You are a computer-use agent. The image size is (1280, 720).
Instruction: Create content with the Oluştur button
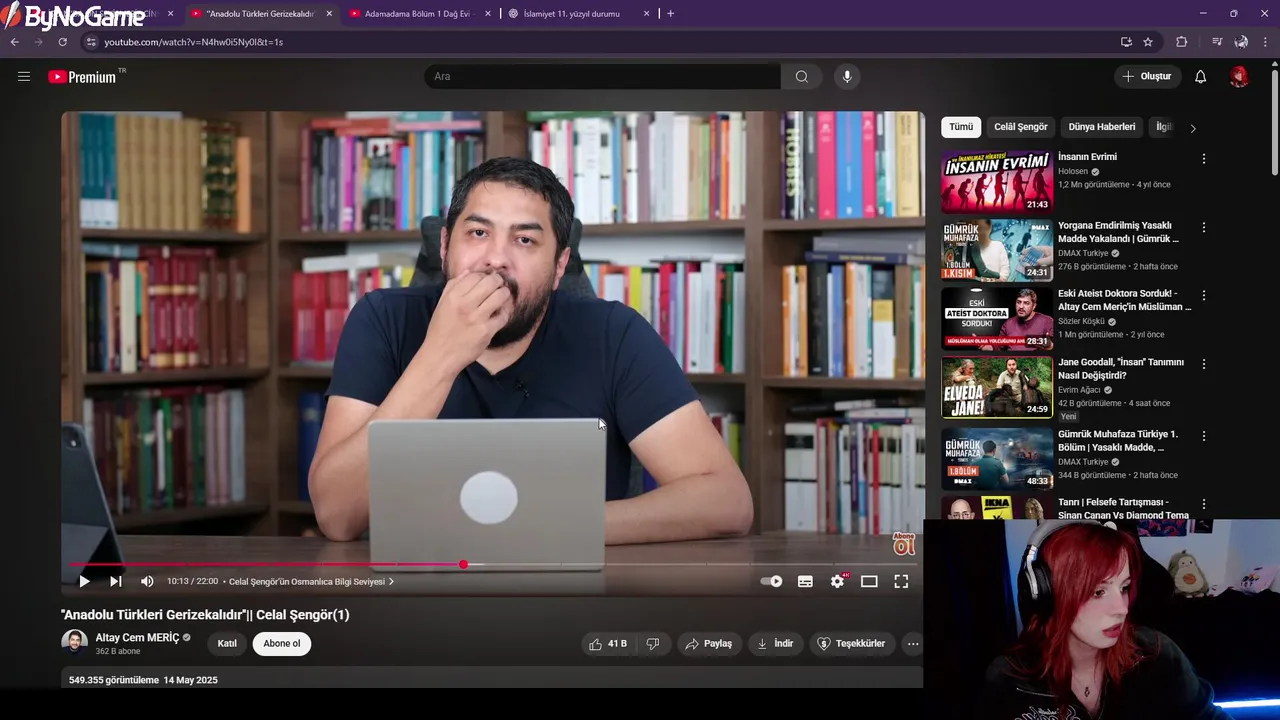pyautogui.click(x=1146, y=76)
